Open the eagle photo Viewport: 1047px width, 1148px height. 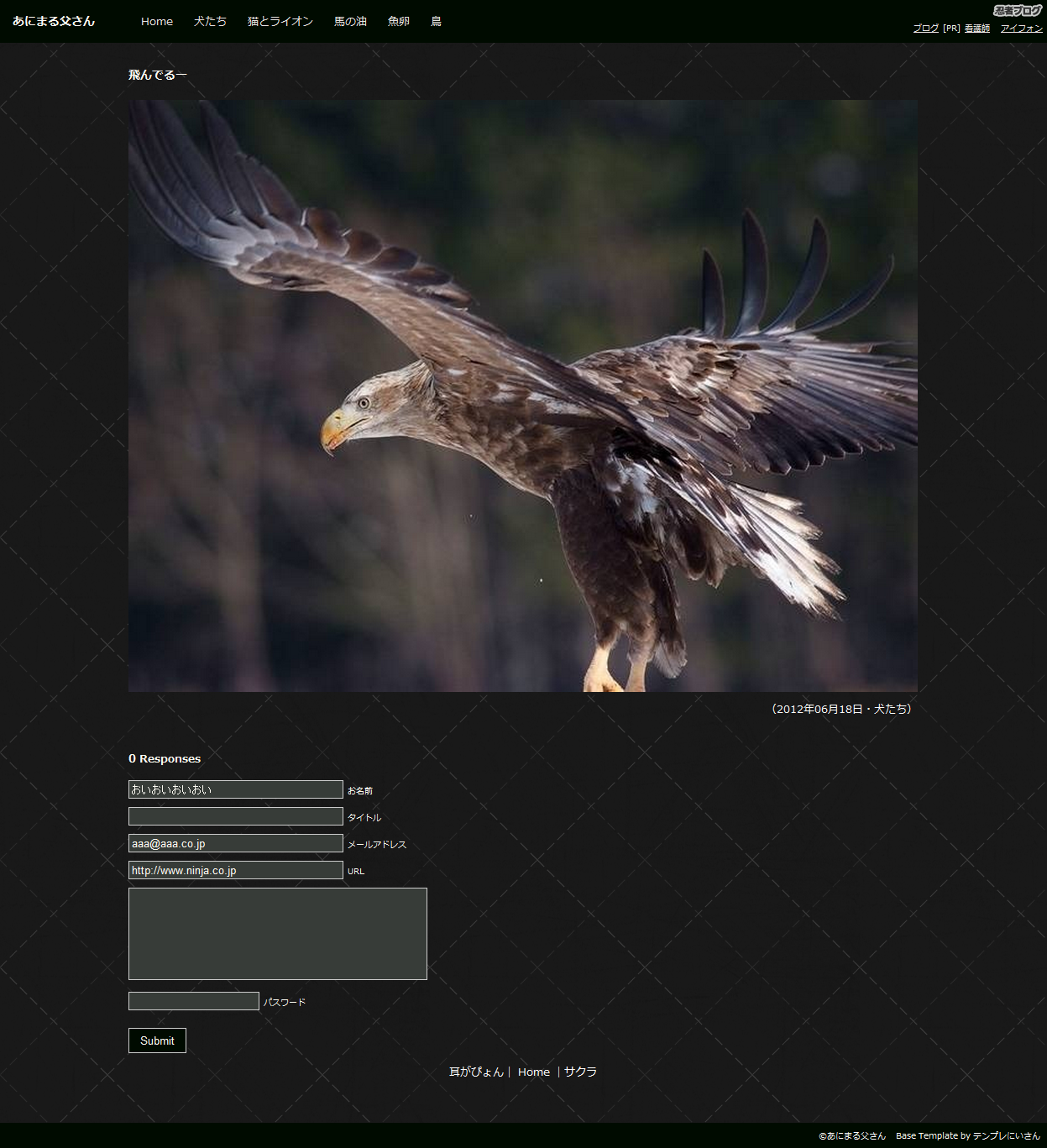click(x=523, y=396)
